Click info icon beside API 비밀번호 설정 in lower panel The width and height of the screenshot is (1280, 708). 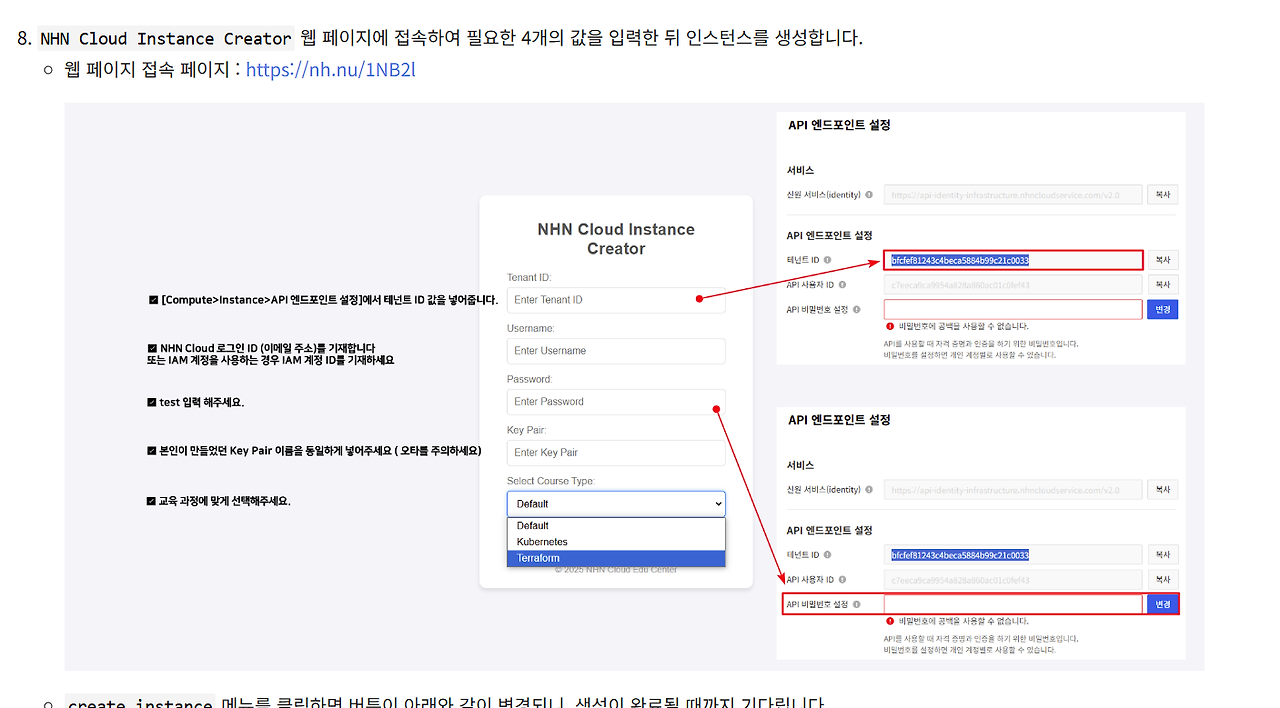click(x=857, y=604)
